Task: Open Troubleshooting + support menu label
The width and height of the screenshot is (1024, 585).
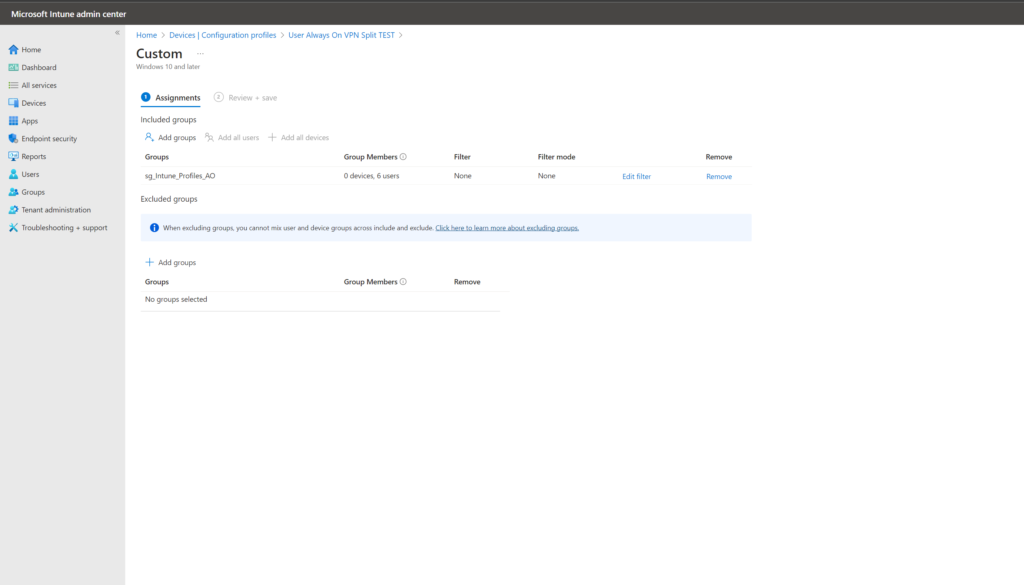Action: click(x=64, y=228)
